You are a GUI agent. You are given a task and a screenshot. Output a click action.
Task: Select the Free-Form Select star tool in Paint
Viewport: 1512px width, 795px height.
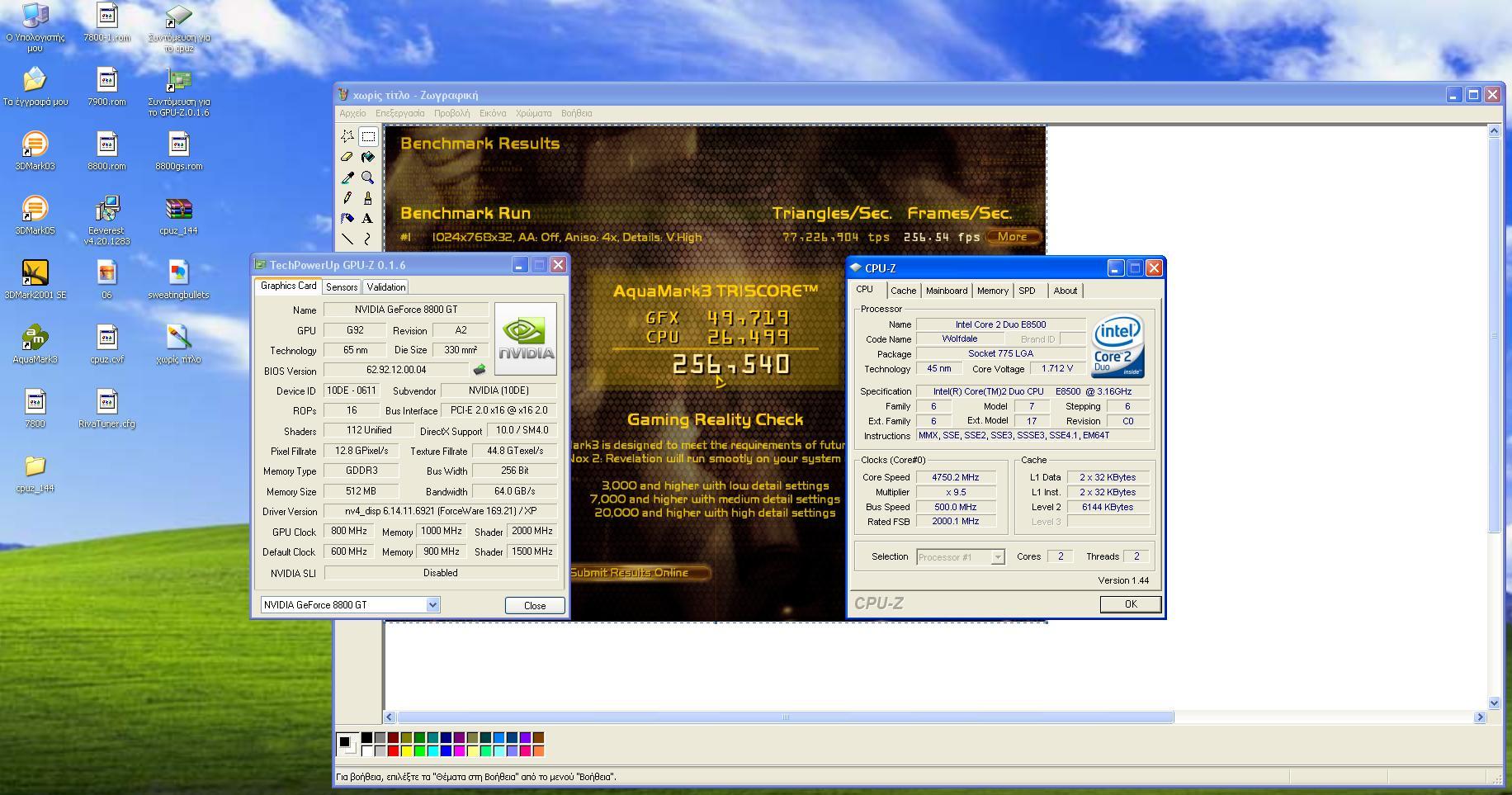(347, 136)
